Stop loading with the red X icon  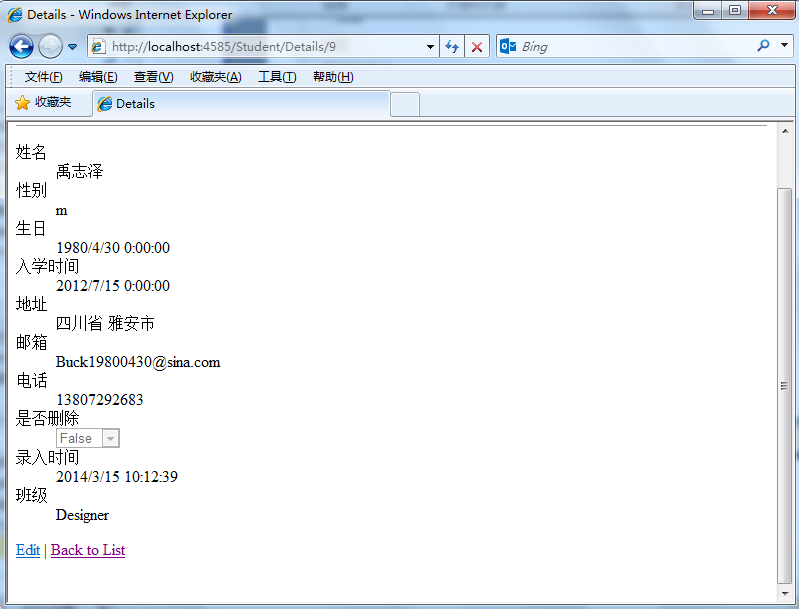477,47
